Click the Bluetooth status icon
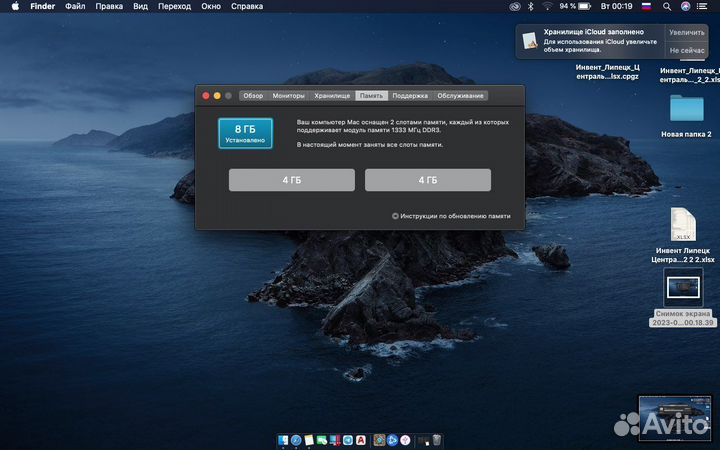Image resolution: width=720 pixels, height=450 pixels. [529, 6]
